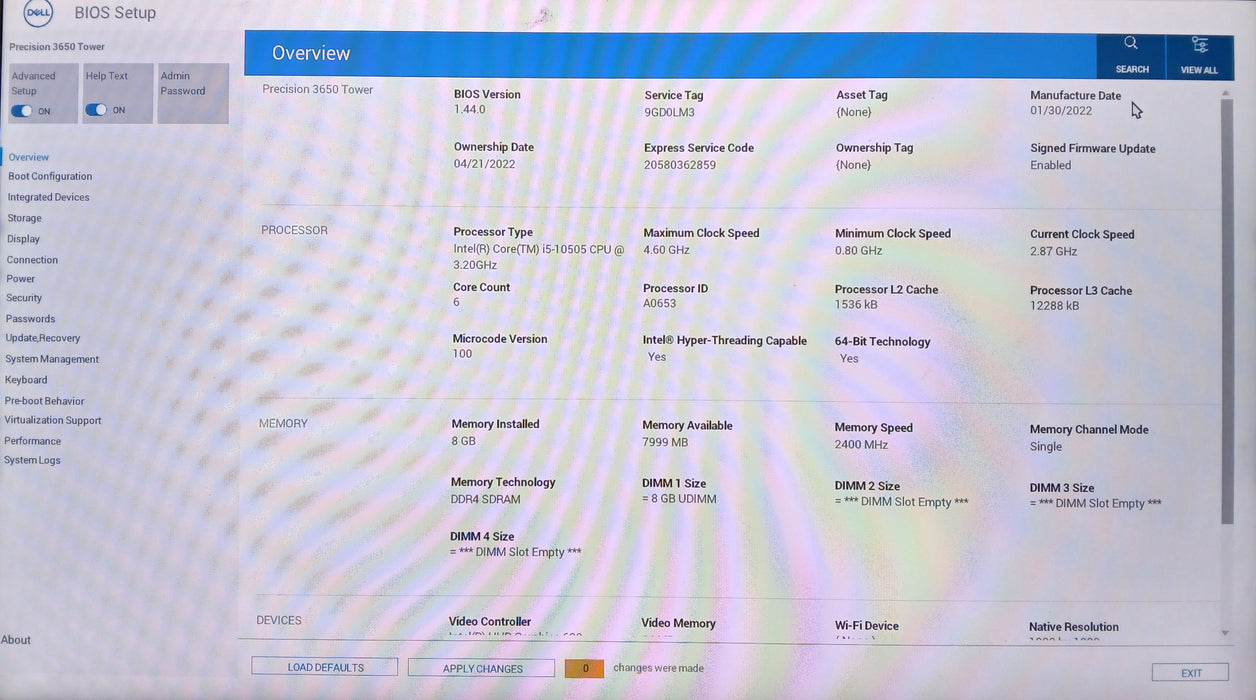The image size is (1256, 700).
Task: Open Security settings
Action: coord(24,298)
